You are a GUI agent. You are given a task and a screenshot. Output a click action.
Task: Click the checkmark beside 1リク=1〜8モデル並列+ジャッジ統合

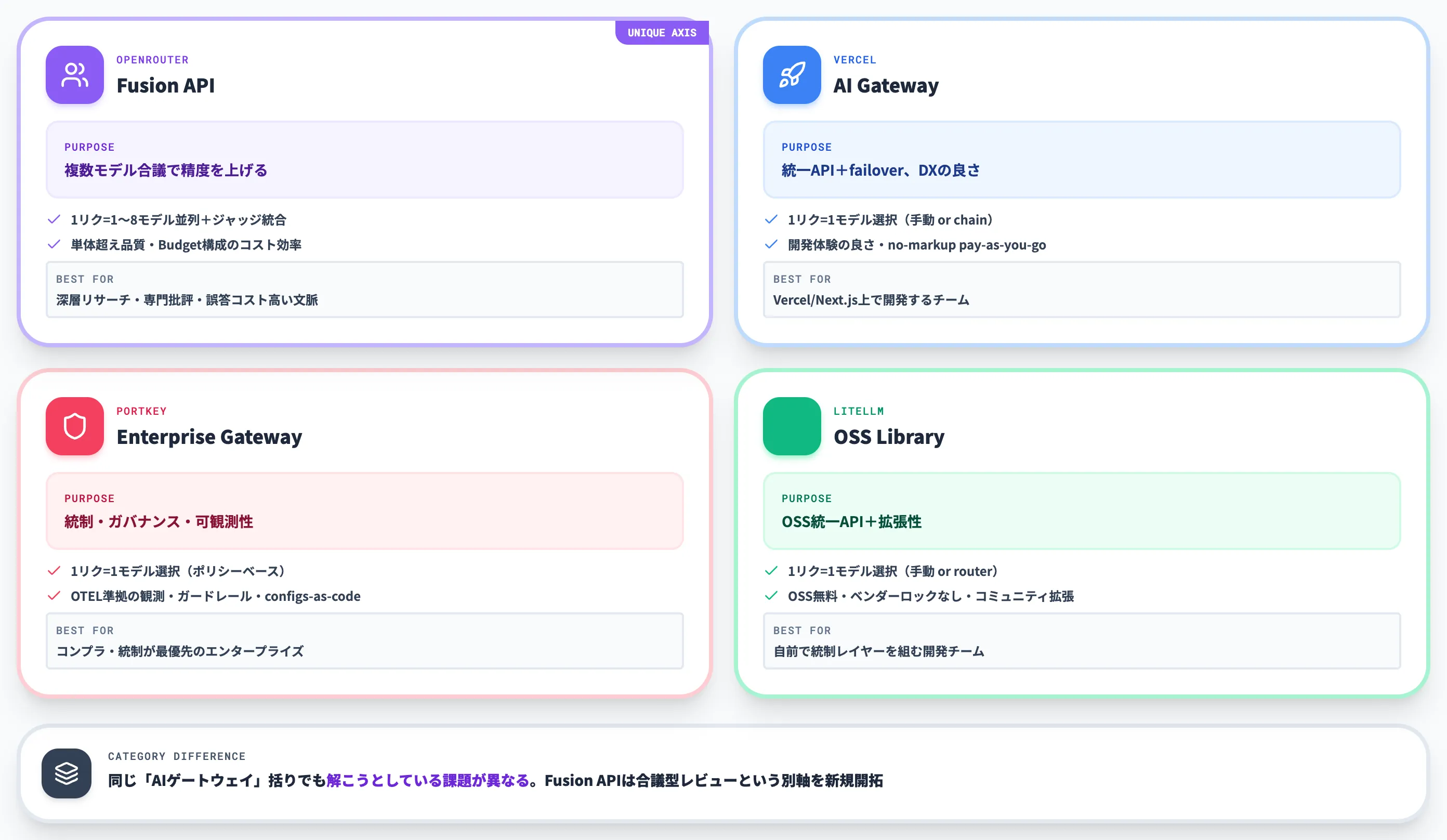tap(54, 219)
